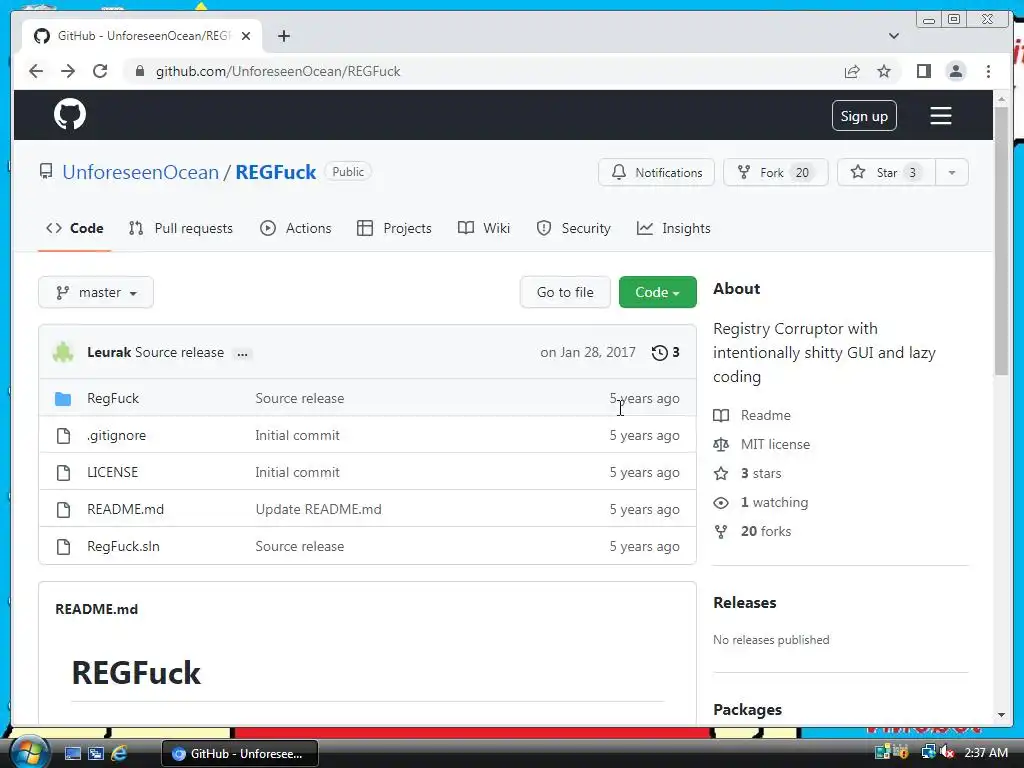Expand commit message ellipsis
This screenshot has width=1024, height=768.
click(x=242, y=353)
